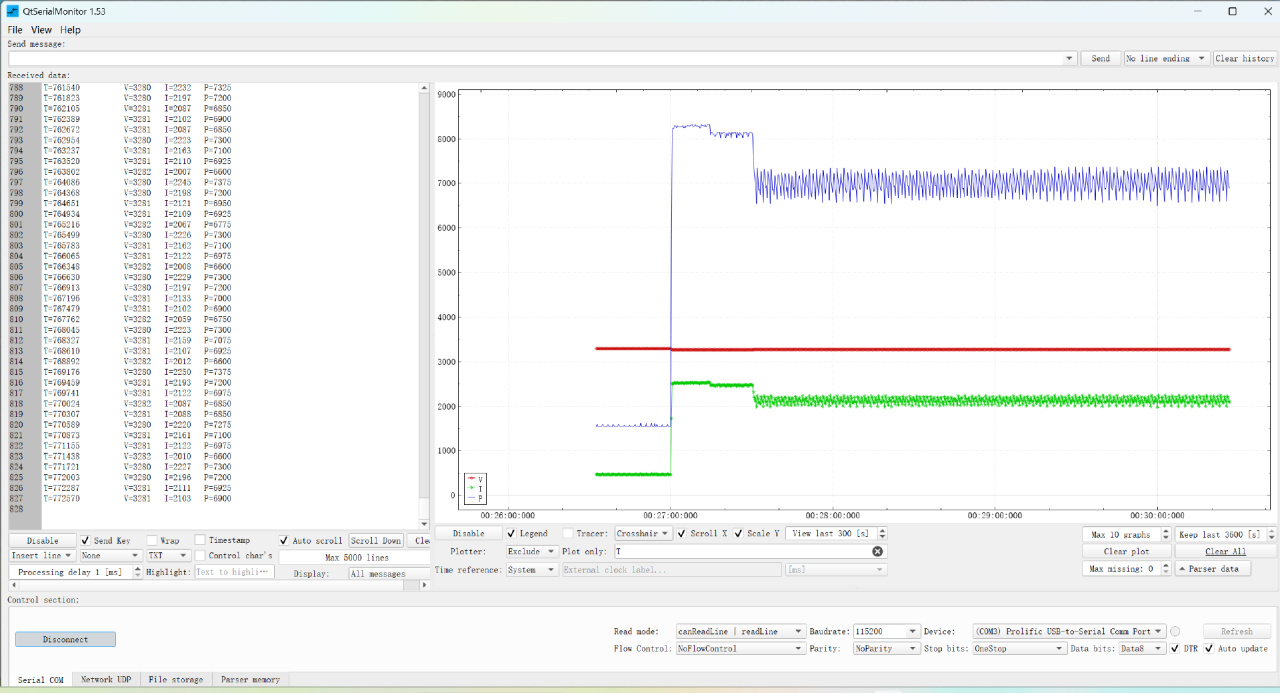
Task: Click the Send button
Action: click(1101, 58)
